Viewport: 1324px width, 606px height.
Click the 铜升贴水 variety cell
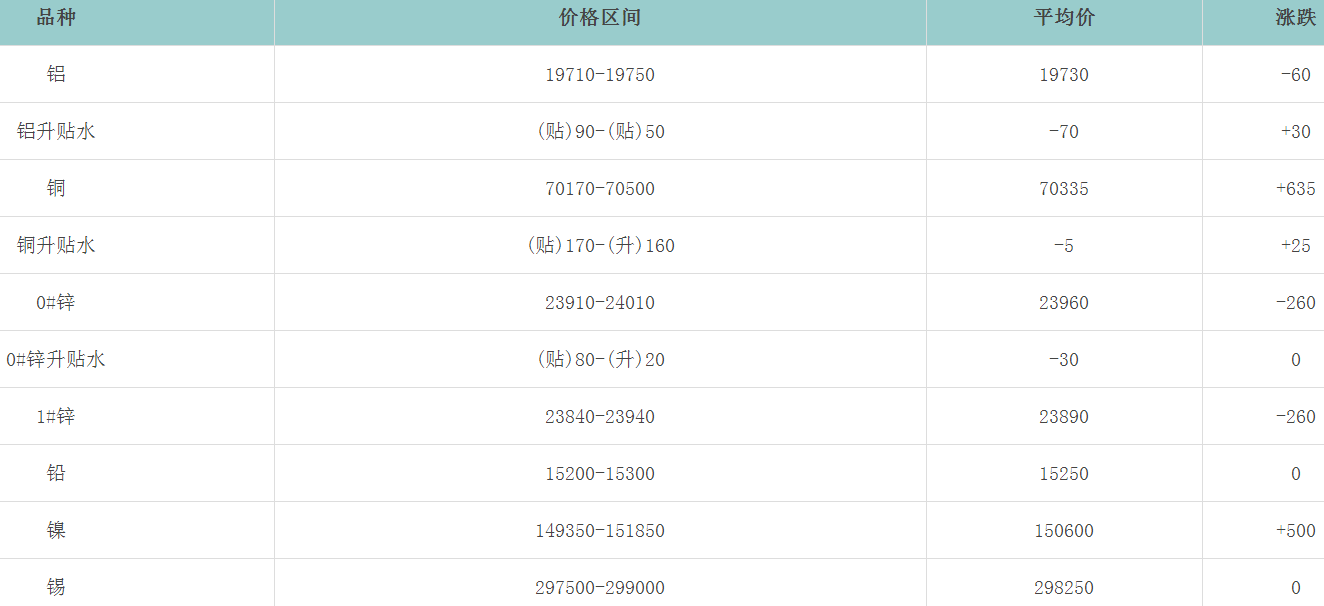coord(56,245)
